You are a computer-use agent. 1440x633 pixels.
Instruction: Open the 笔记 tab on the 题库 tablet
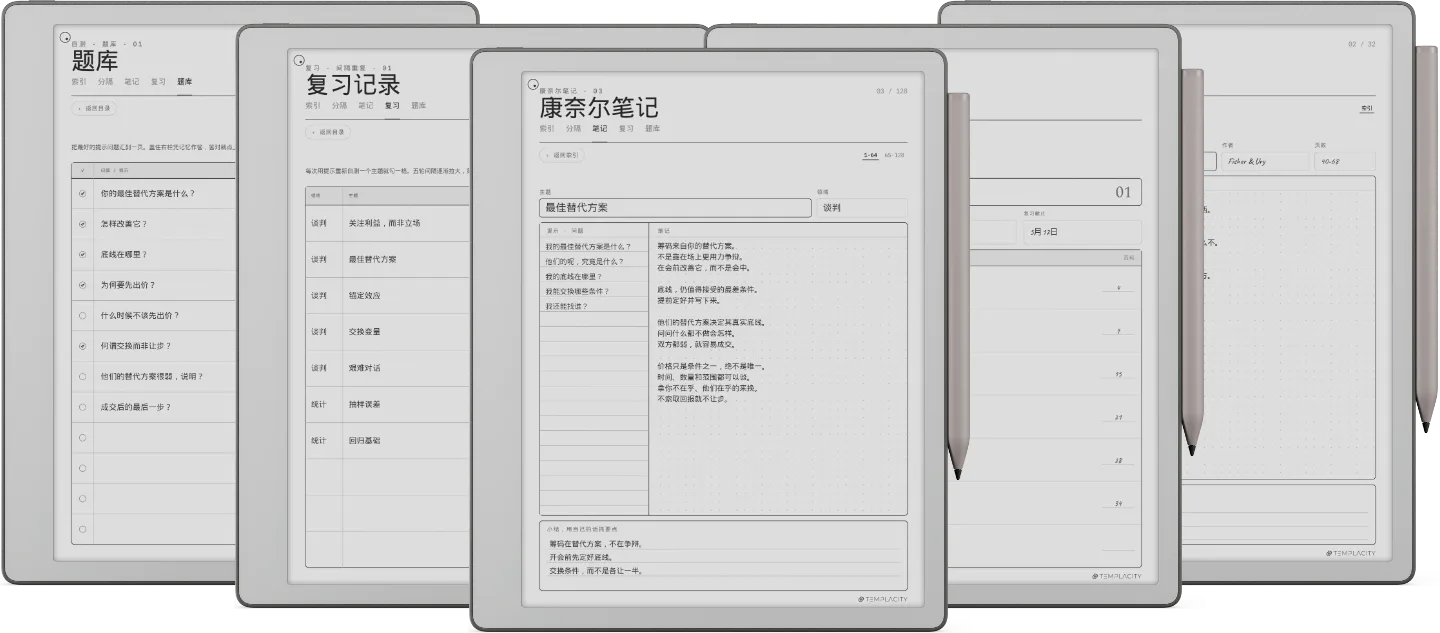(x=132, y=81)
